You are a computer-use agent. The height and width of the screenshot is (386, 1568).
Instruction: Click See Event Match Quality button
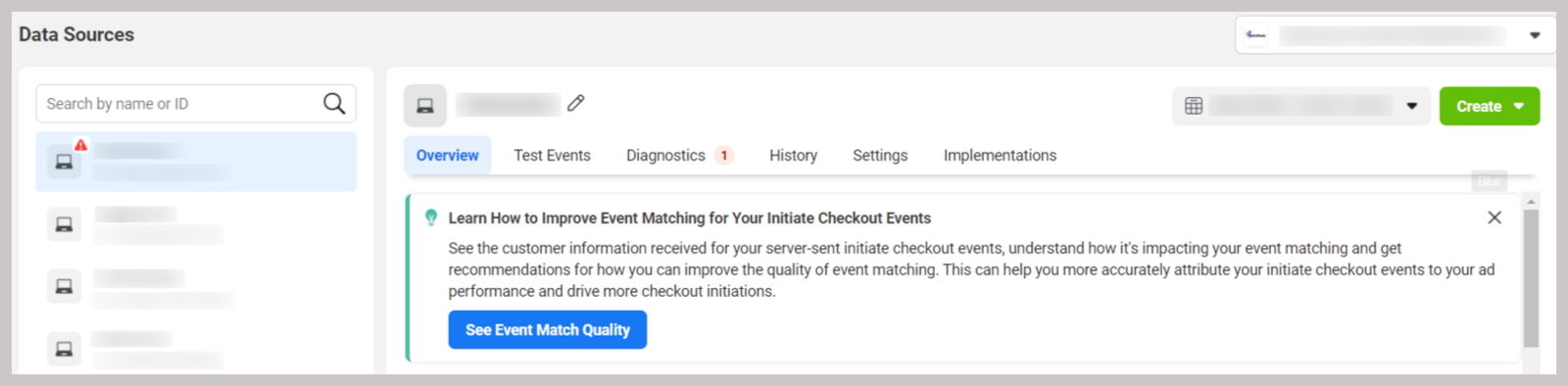point(548,330)
